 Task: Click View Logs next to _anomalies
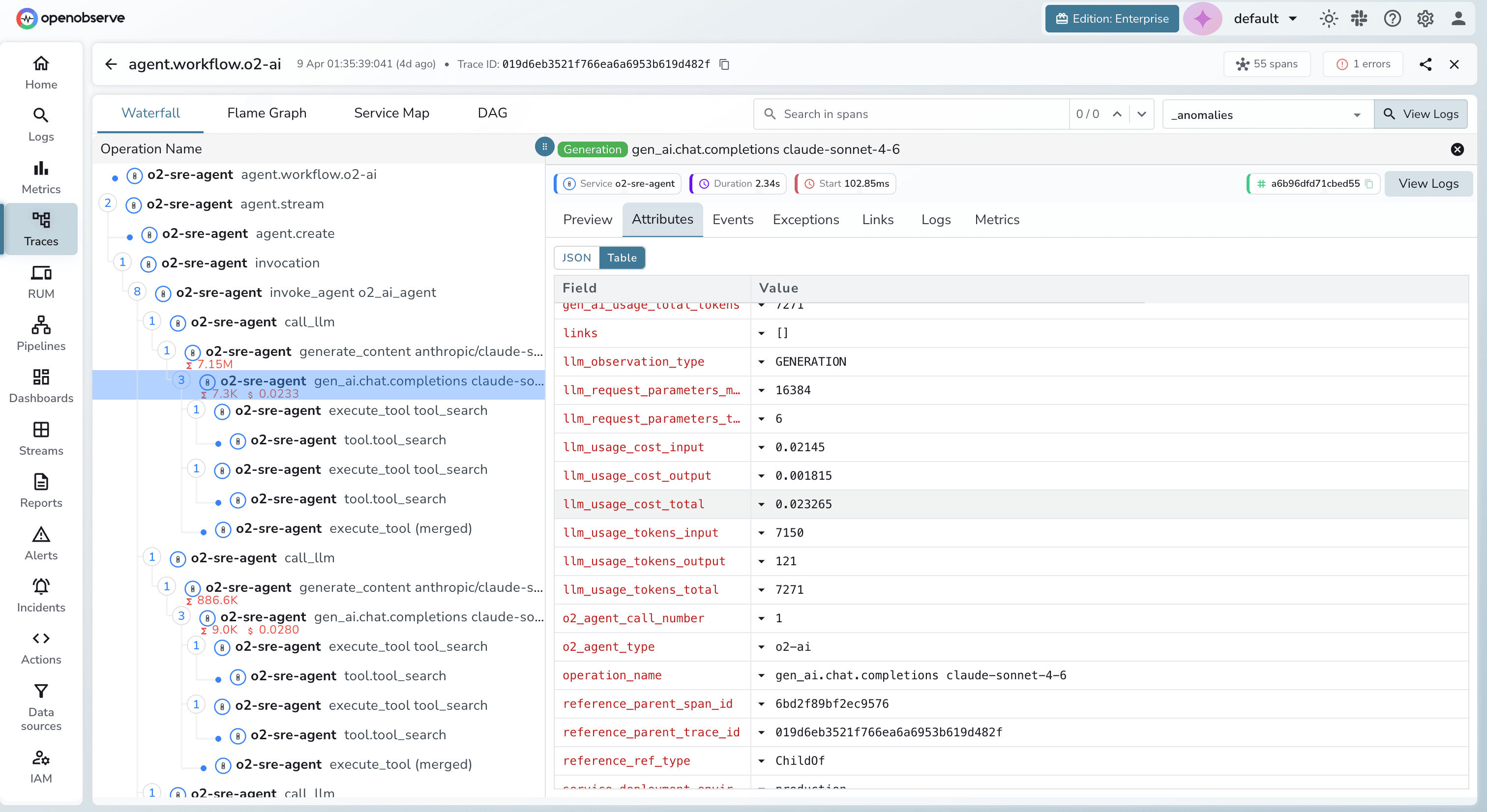1421,114
